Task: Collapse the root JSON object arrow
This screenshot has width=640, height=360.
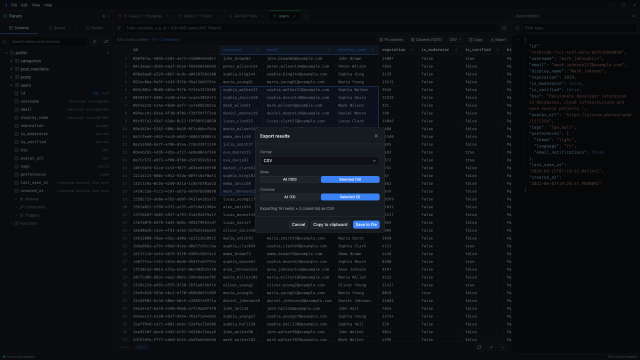Action: 518,40
